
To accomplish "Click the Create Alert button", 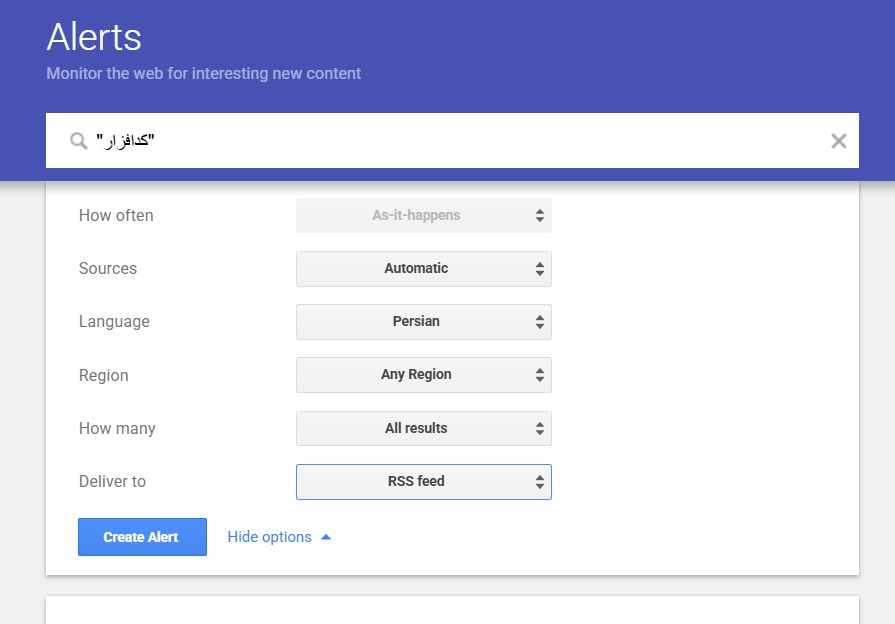I will pyautogui.click(x=142, y=537).
